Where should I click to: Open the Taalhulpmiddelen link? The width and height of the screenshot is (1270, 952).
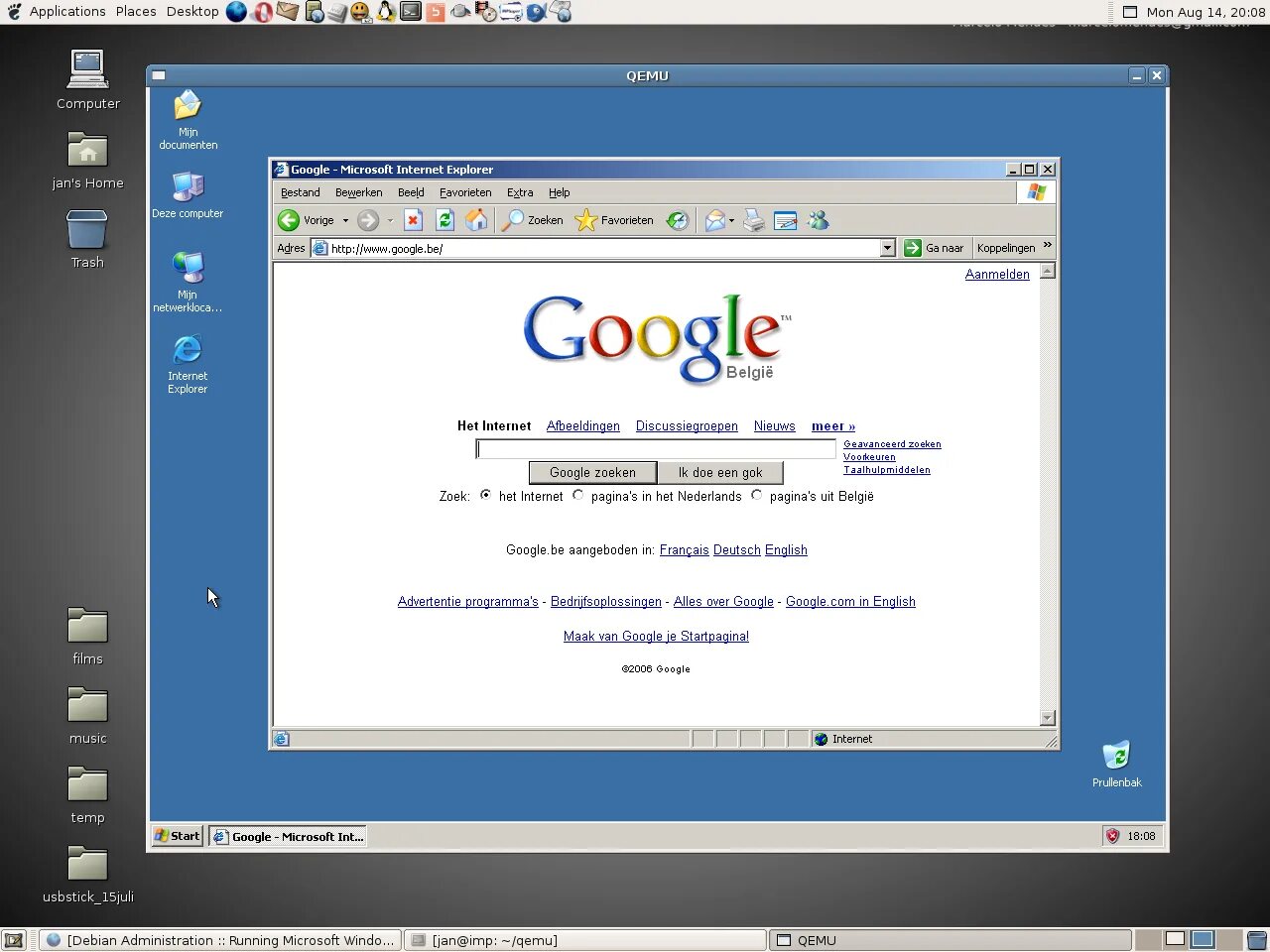coord(887,470)
